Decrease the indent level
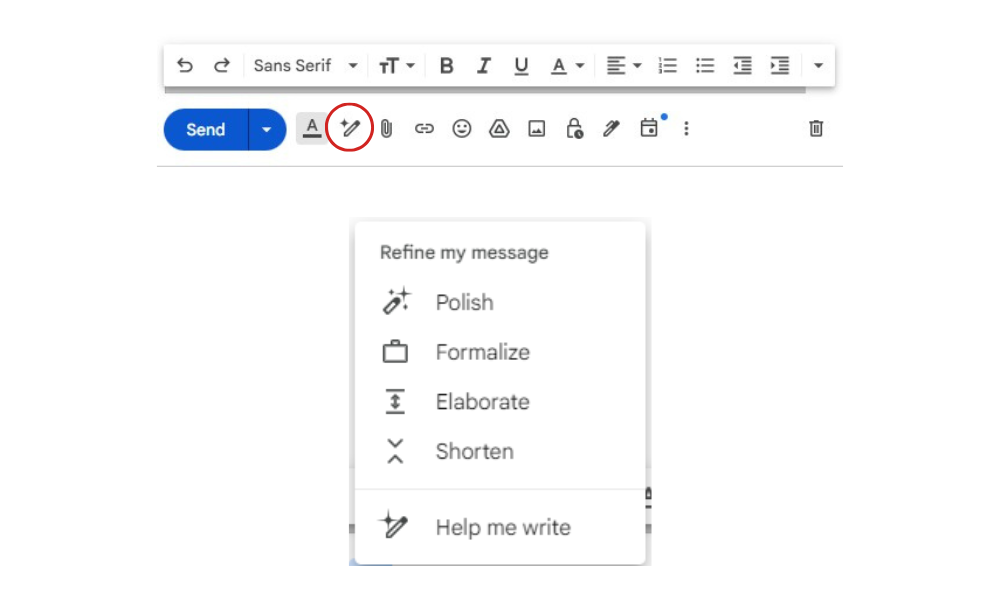Viewport: 1000px width, 600px height. point(742,65)
